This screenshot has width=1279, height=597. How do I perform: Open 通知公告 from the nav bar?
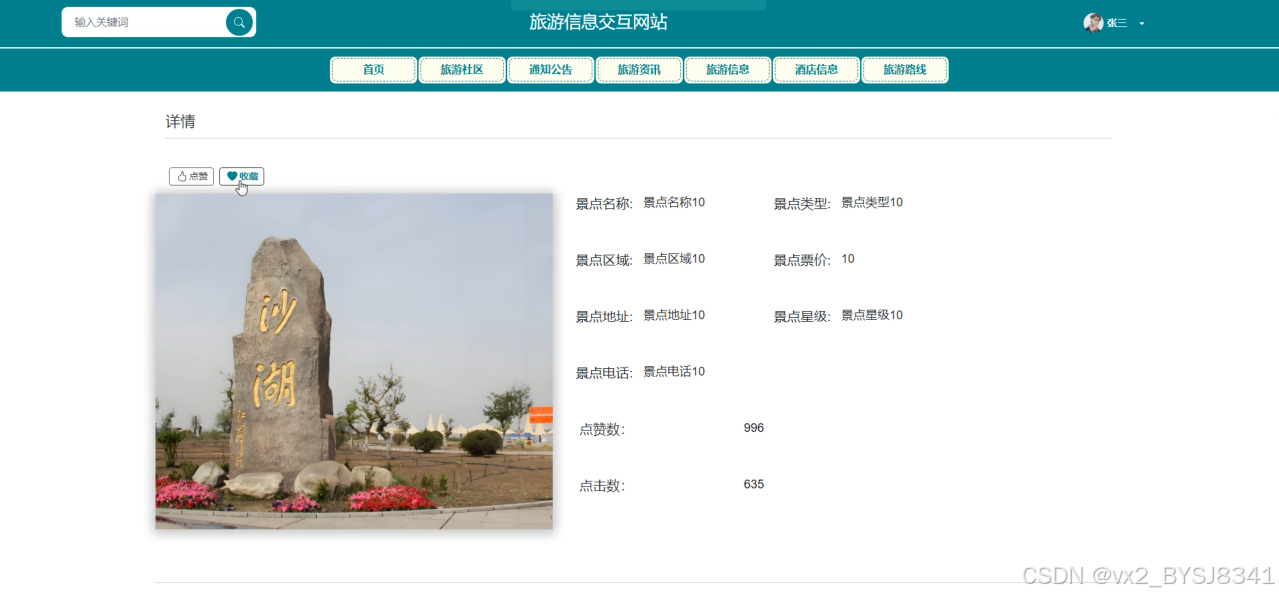(x=550, y=70)
